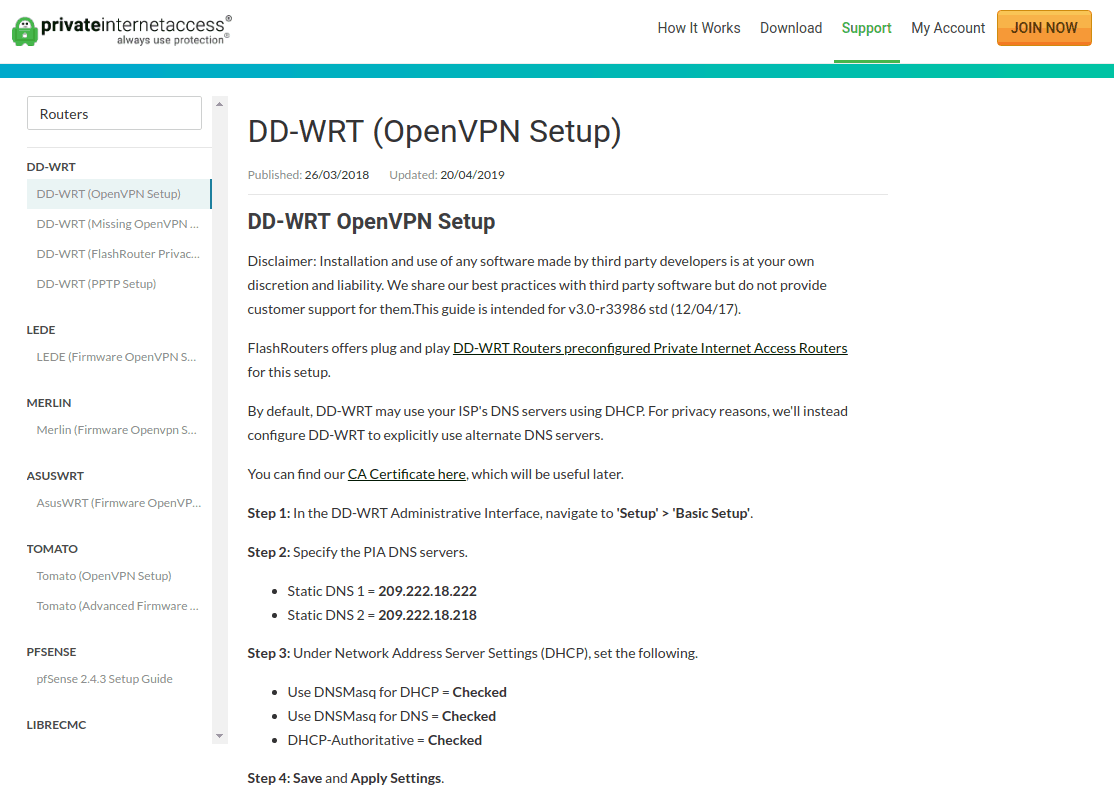1114x799 pixels.
Task: Click the DD-WRT (OpenVPN Setup) page title
Action: (x=434, y=131)
